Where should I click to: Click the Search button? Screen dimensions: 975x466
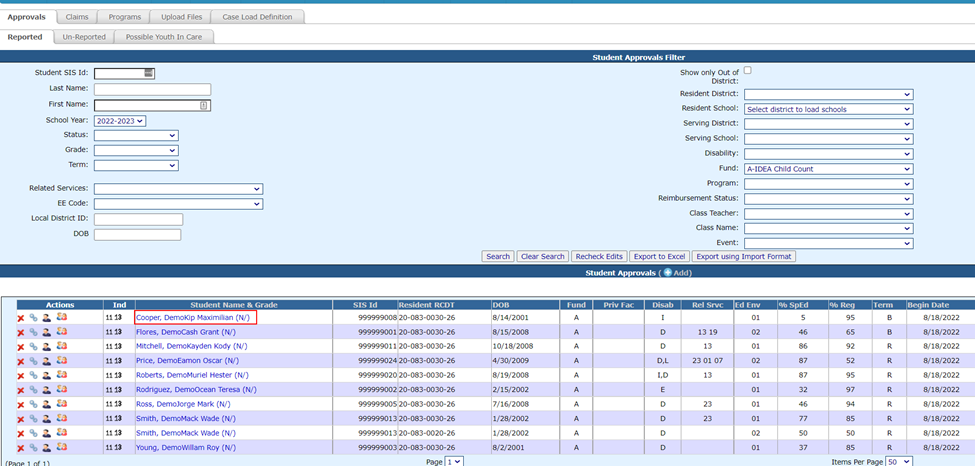[x=498, y=256]
